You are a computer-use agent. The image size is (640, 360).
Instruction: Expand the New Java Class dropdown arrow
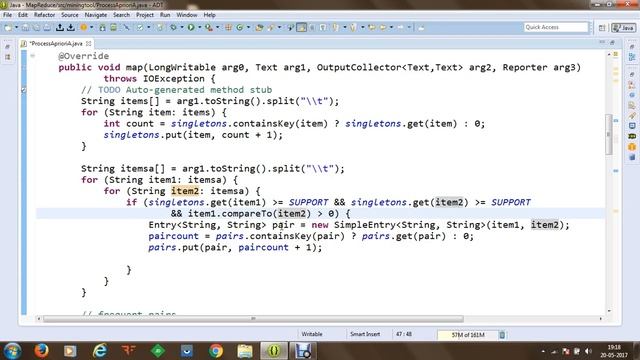(x=248, y=27)
